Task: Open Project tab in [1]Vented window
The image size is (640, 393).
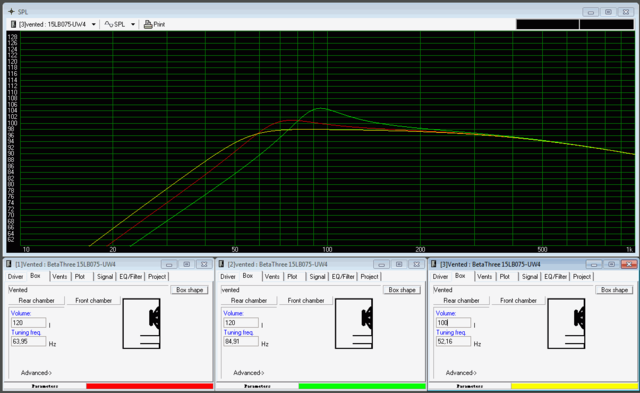Action: (157, 277)
